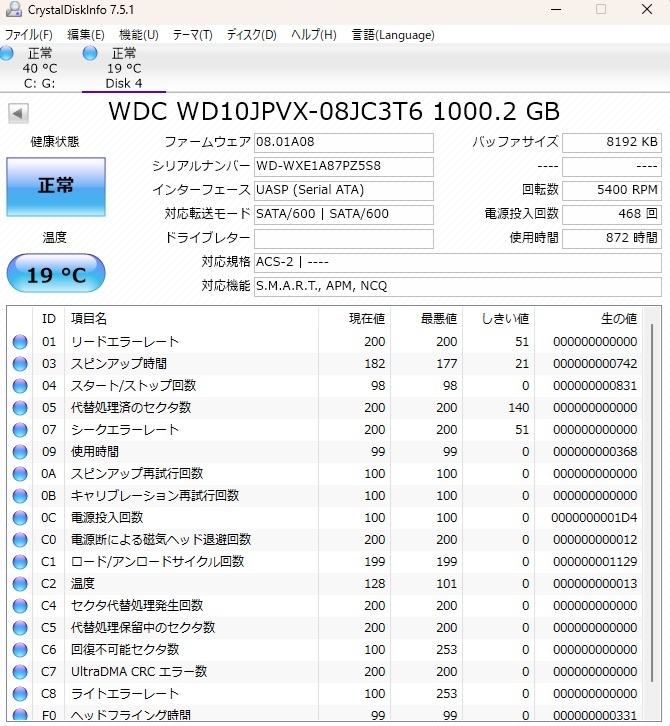Open the ファイル(F) menu
The image size is (670, 726).
[x=29, y=35]
